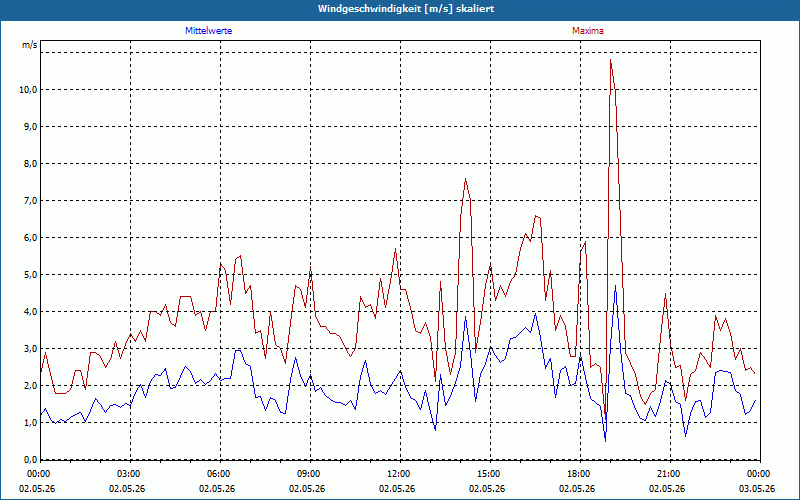Click the "06:00" time label
Viewport: 800px width, 500px height.
pyautogui.click(x=220, y=474)
